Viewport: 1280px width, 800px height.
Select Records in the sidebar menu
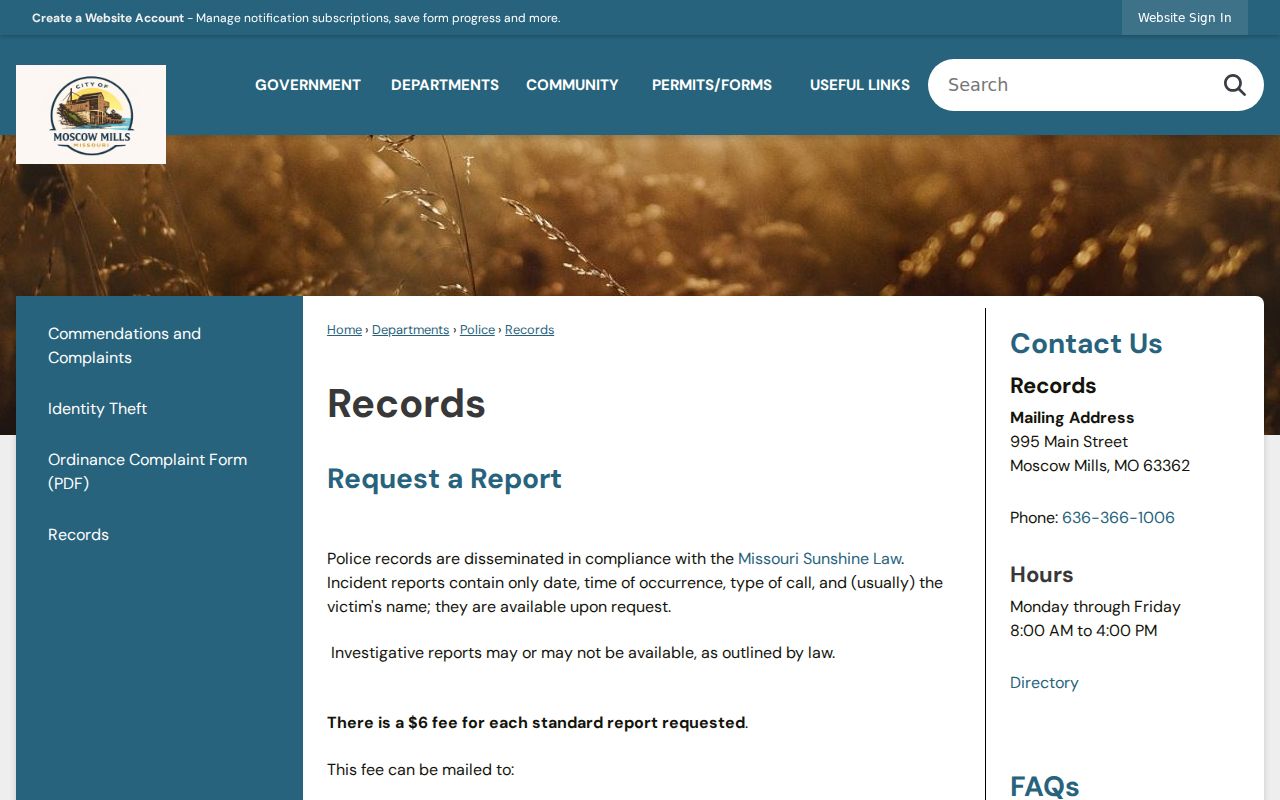click(x=78, y=535)
